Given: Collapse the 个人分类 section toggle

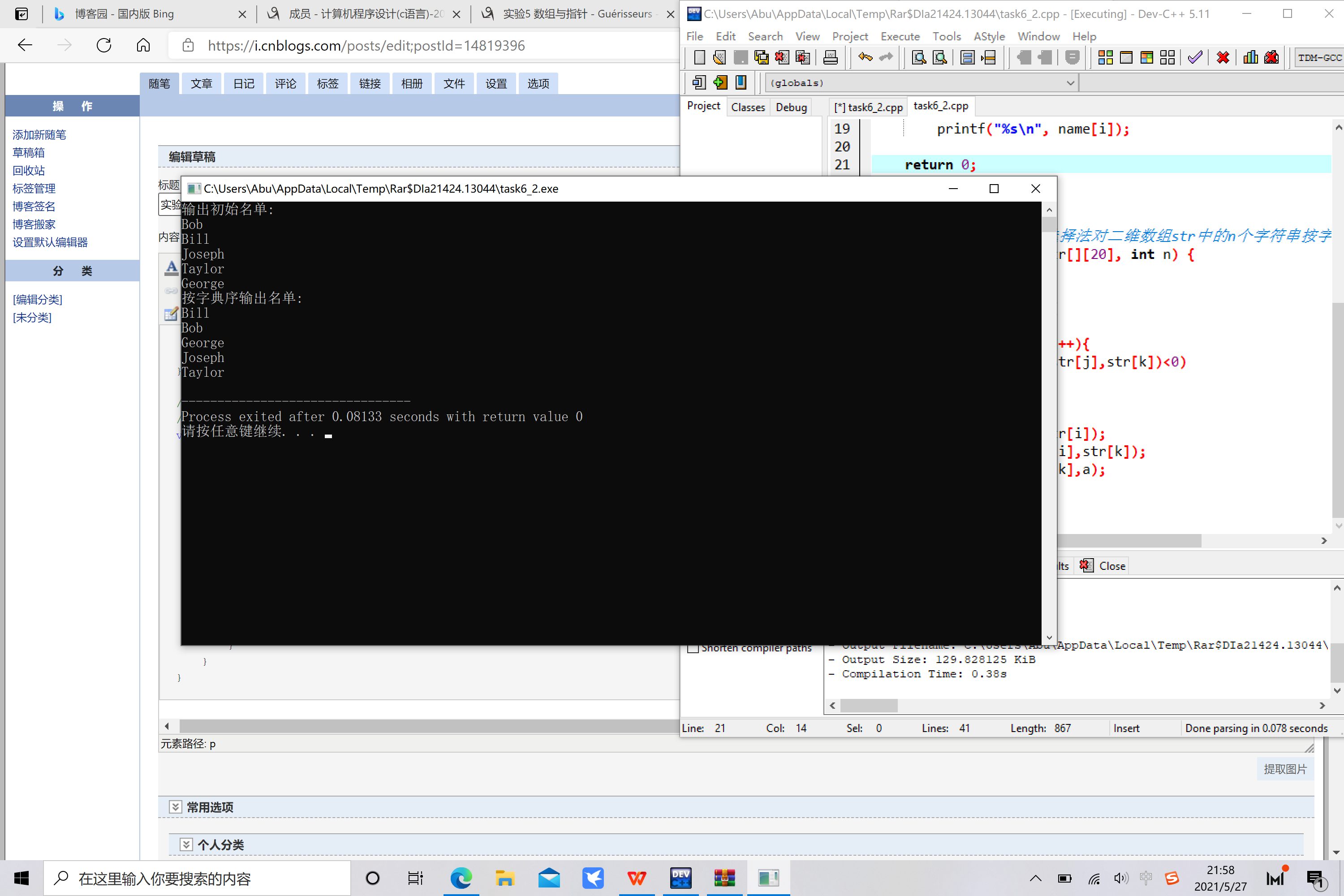Looking at the screenshot, I should point(186,844).
